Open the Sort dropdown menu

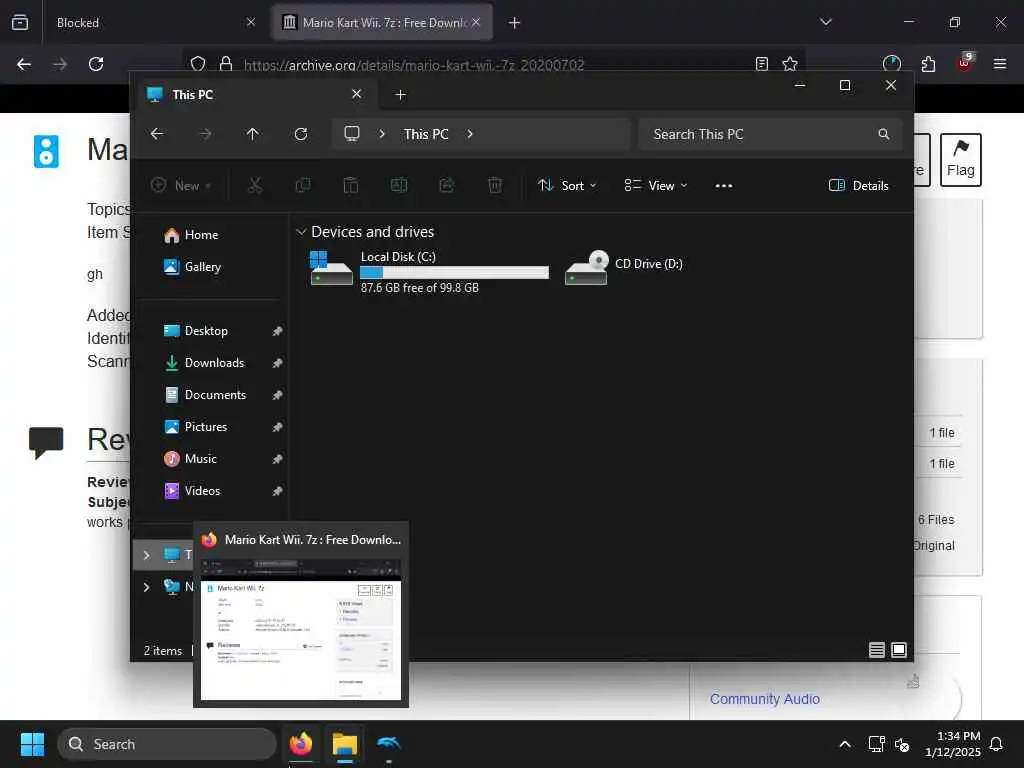tap(567, 185)
